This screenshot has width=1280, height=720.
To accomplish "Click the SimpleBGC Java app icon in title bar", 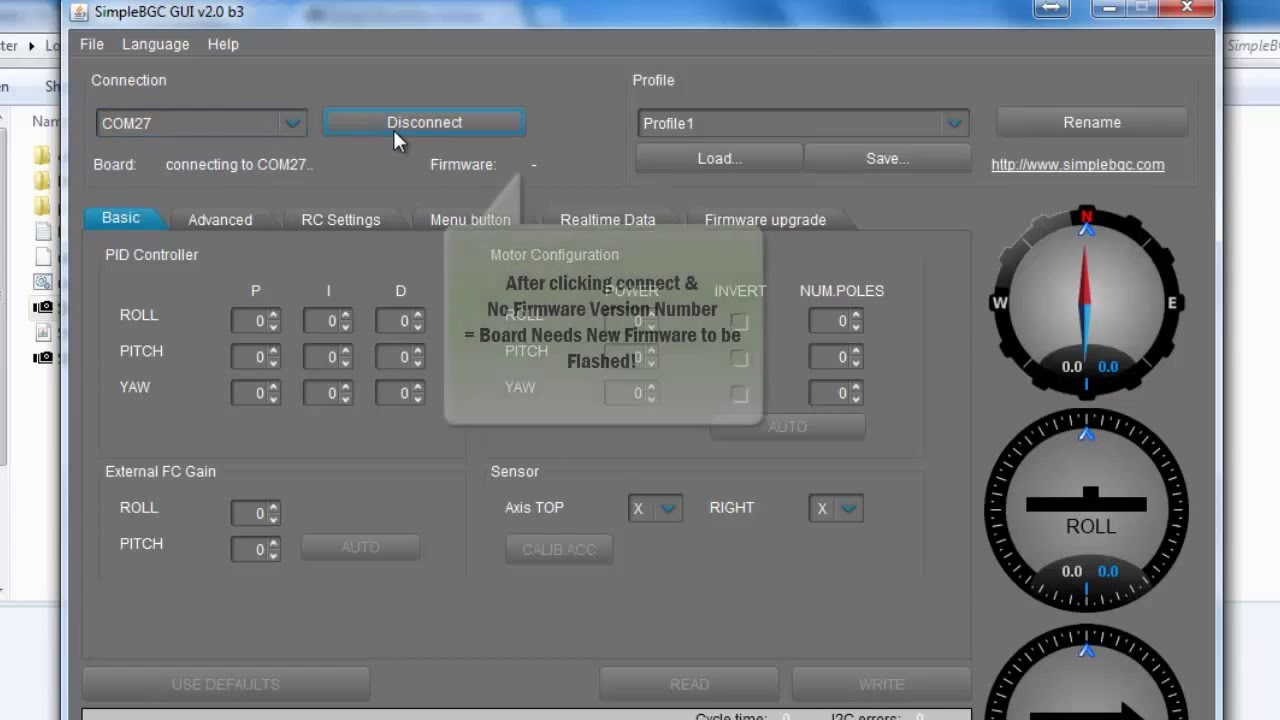I will point(80,12).
